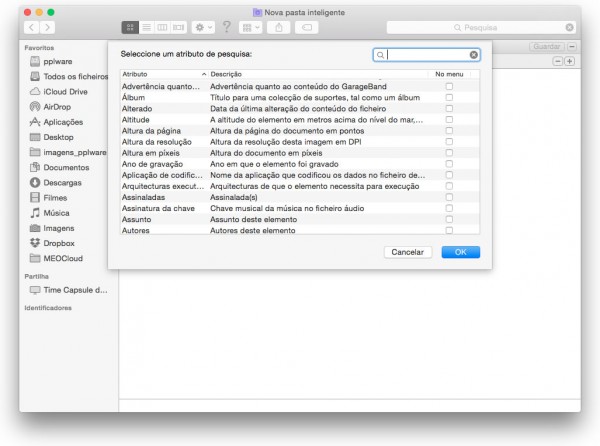600x446 pixels.
Task: Enable Altura da resolução checkbox
Action: (x=449, y=142)
